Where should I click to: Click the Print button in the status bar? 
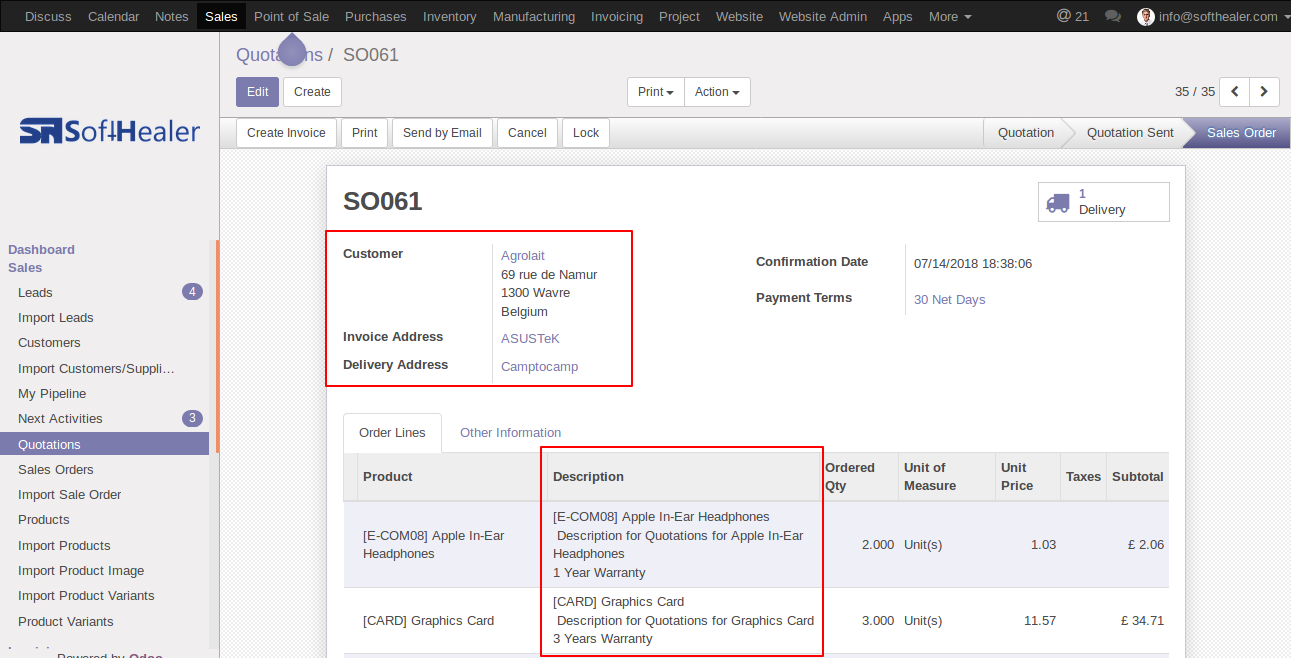365,133
